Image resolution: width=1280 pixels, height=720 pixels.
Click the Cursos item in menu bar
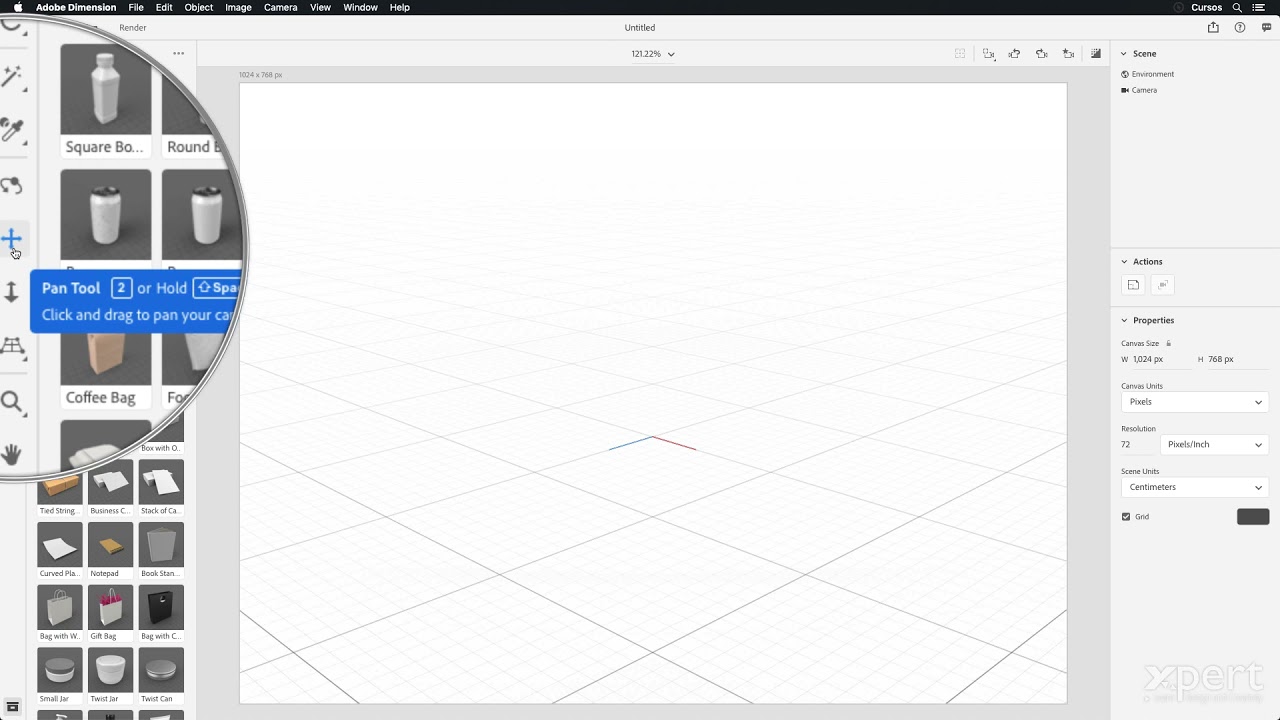click(x=1206, y=7)
